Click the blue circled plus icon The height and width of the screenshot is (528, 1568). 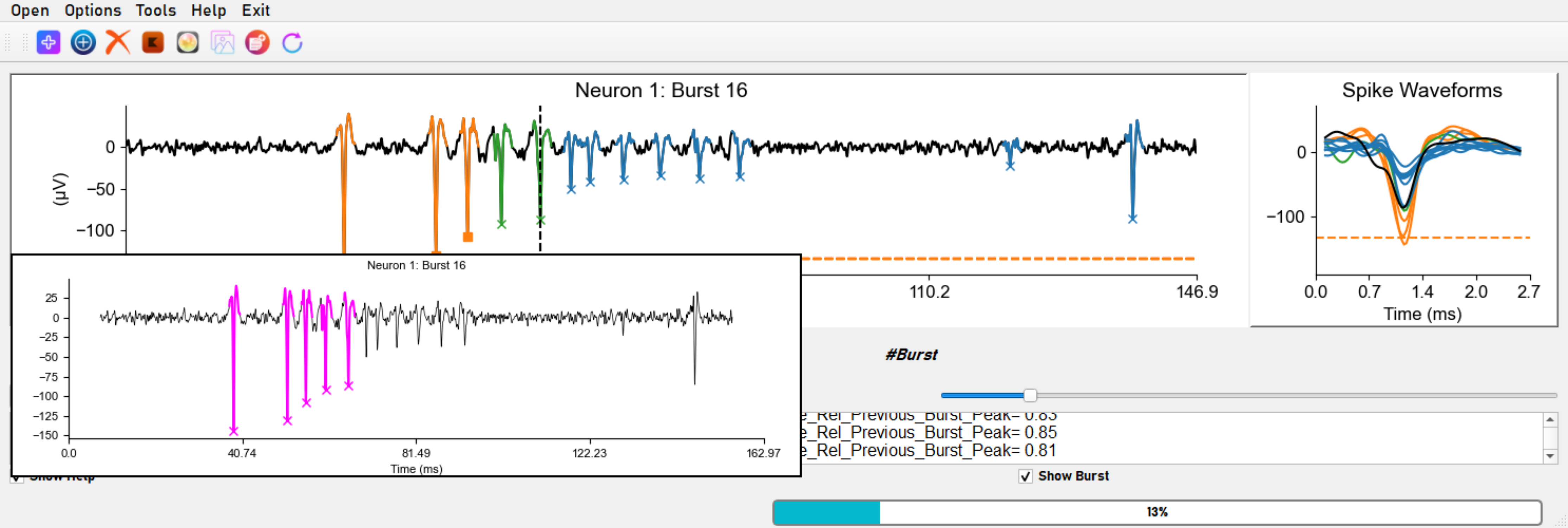(x=83, y=43)
